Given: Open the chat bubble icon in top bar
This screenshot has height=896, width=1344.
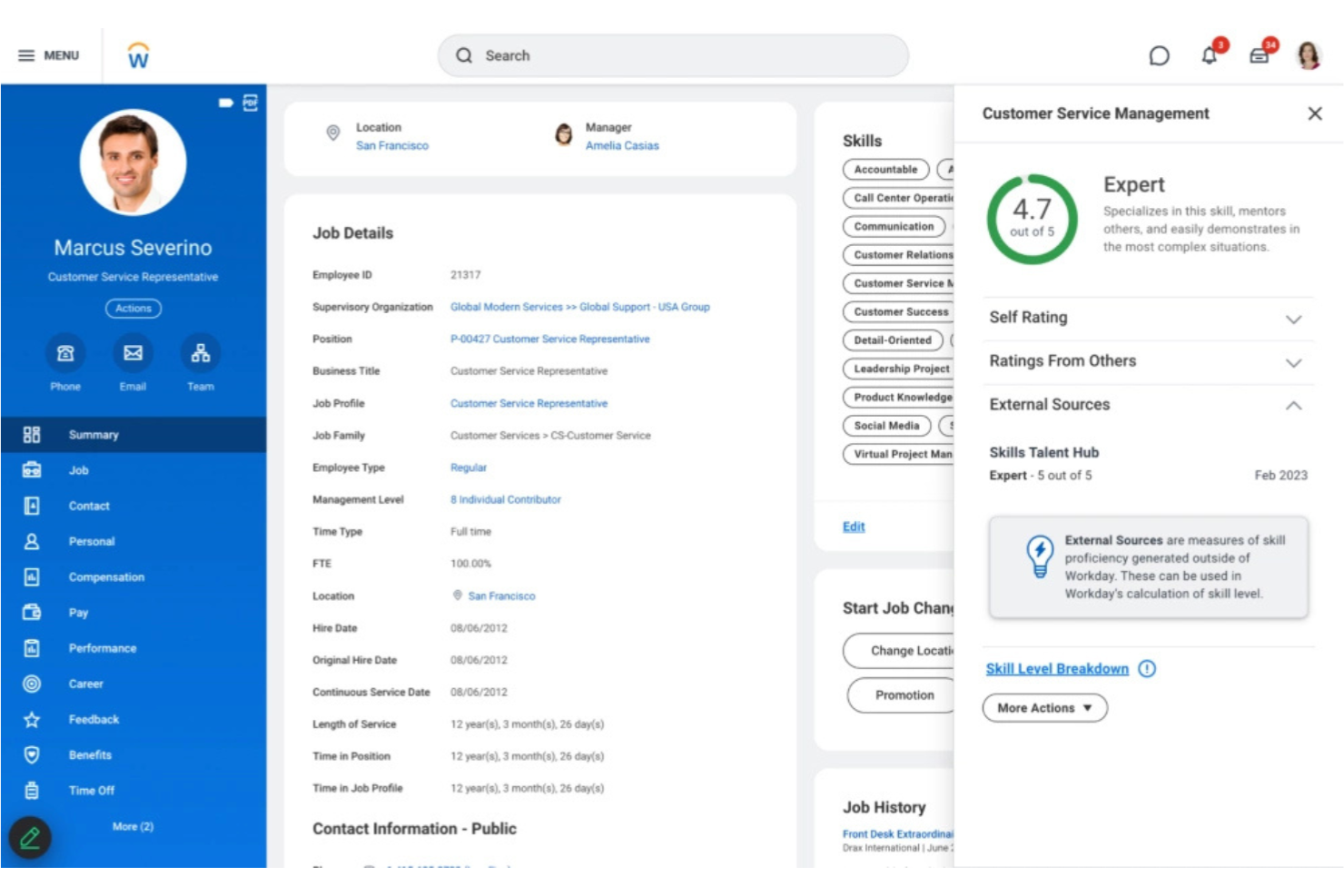Looking at the screenshot, I should [x=1160, y=55].
